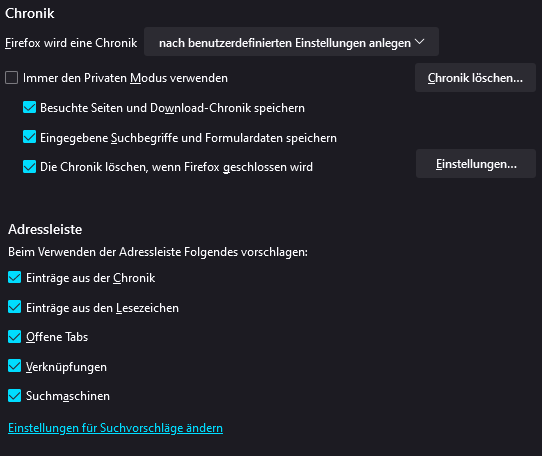Click the 'Verknüpfungen' label text
542x456 pixels.
[x=66, y=367]
